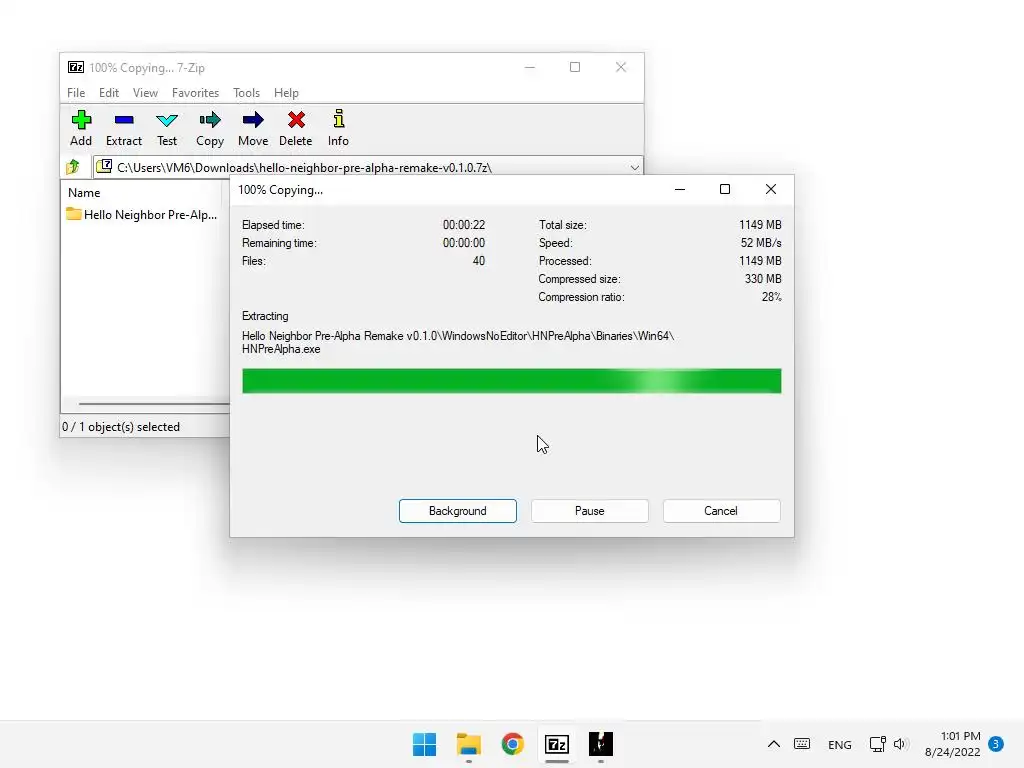The width and height of the screenshot is (1024, 768).
Task: Click the Hello Neighbor game taskbar icon
Action: [x=601, y=744]
